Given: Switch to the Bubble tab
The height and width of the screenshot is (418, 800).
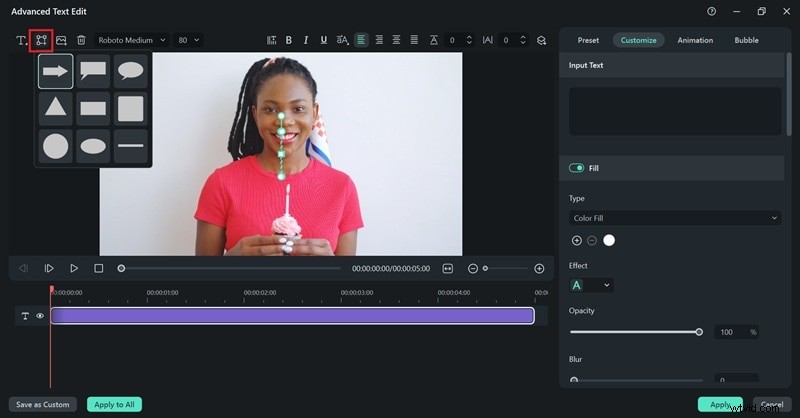Looking at the screenshot, I should (746, 40).
